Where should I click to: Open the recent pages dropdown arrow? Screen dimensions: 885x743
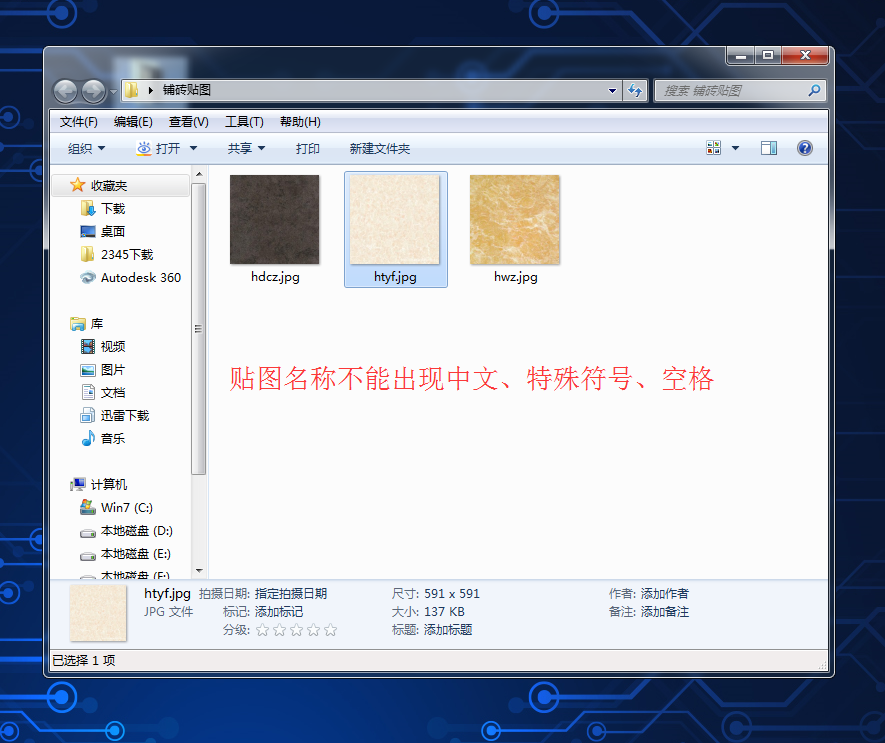pos(113,91)
